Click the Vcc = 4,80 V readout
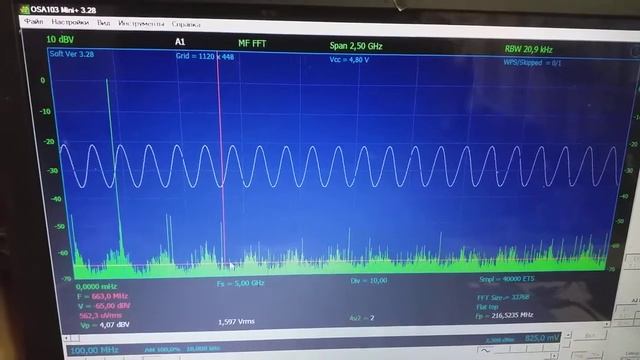Viewport: 640px width, 360px height. click(x=349, y=60)
